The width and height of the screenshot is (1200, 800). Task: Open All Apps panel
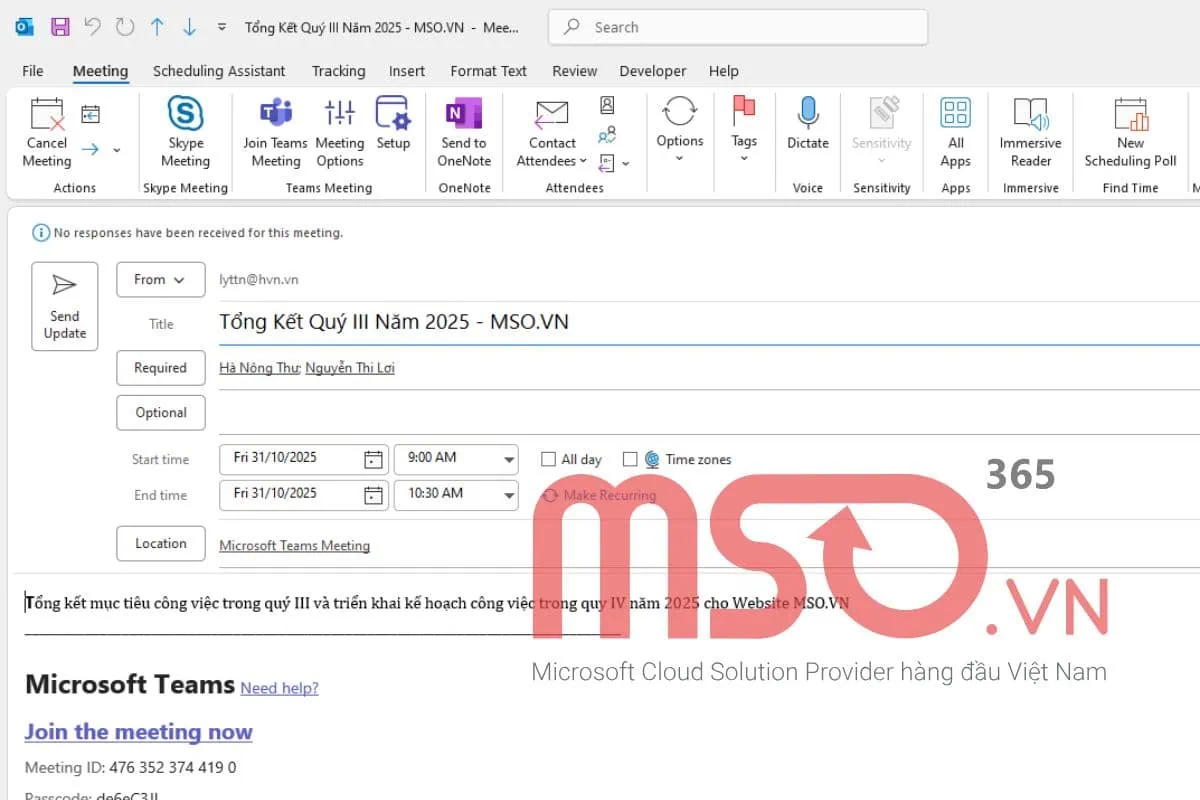955,131
